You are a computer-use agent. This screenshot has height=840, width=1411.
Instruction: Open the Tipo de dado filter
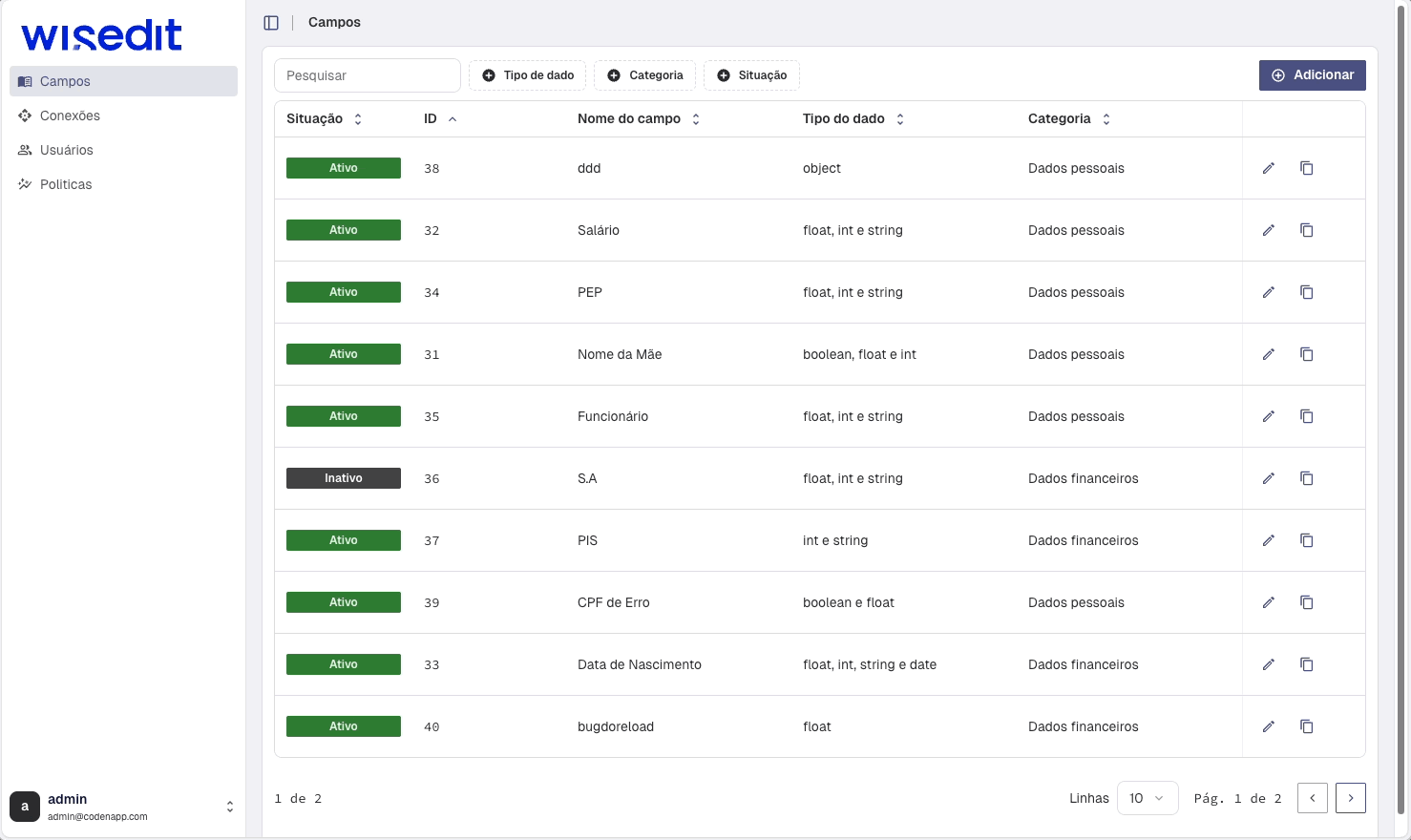click(528, 75)
